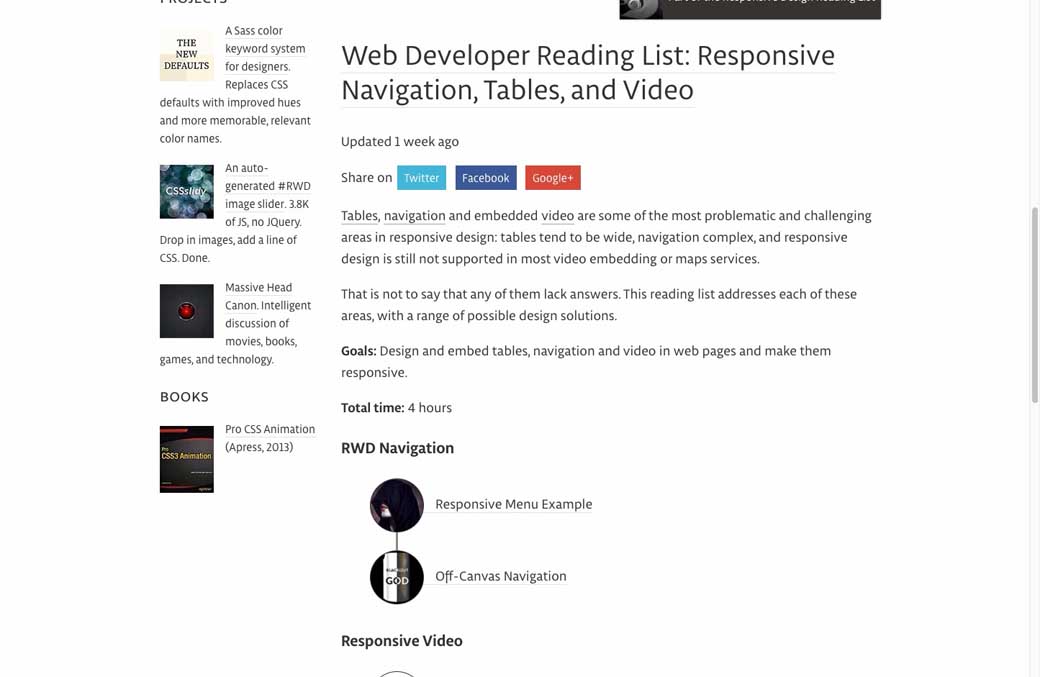Open the auto-generated #RWD image slider link
This screenshot has width=1040, height=677.
click(267, 186)
